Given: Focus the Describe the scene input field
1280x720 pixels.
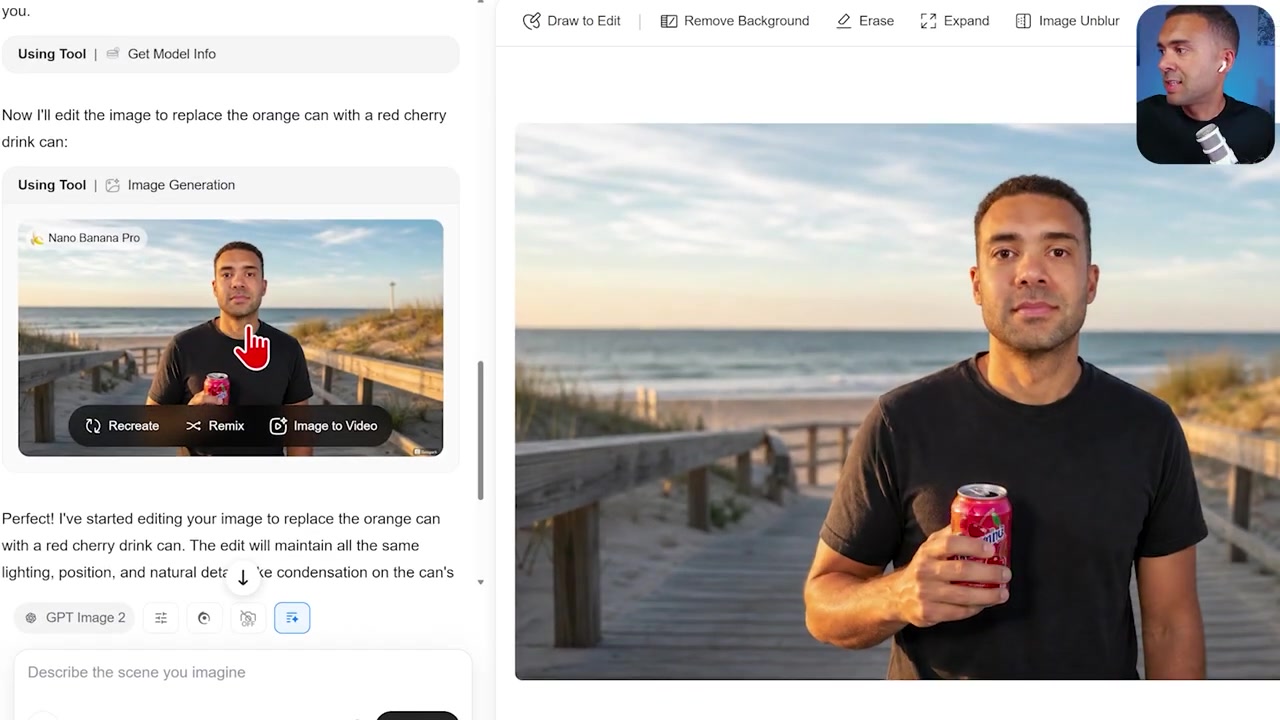Looking at the screenshot, I should click(x=242, y=672).
